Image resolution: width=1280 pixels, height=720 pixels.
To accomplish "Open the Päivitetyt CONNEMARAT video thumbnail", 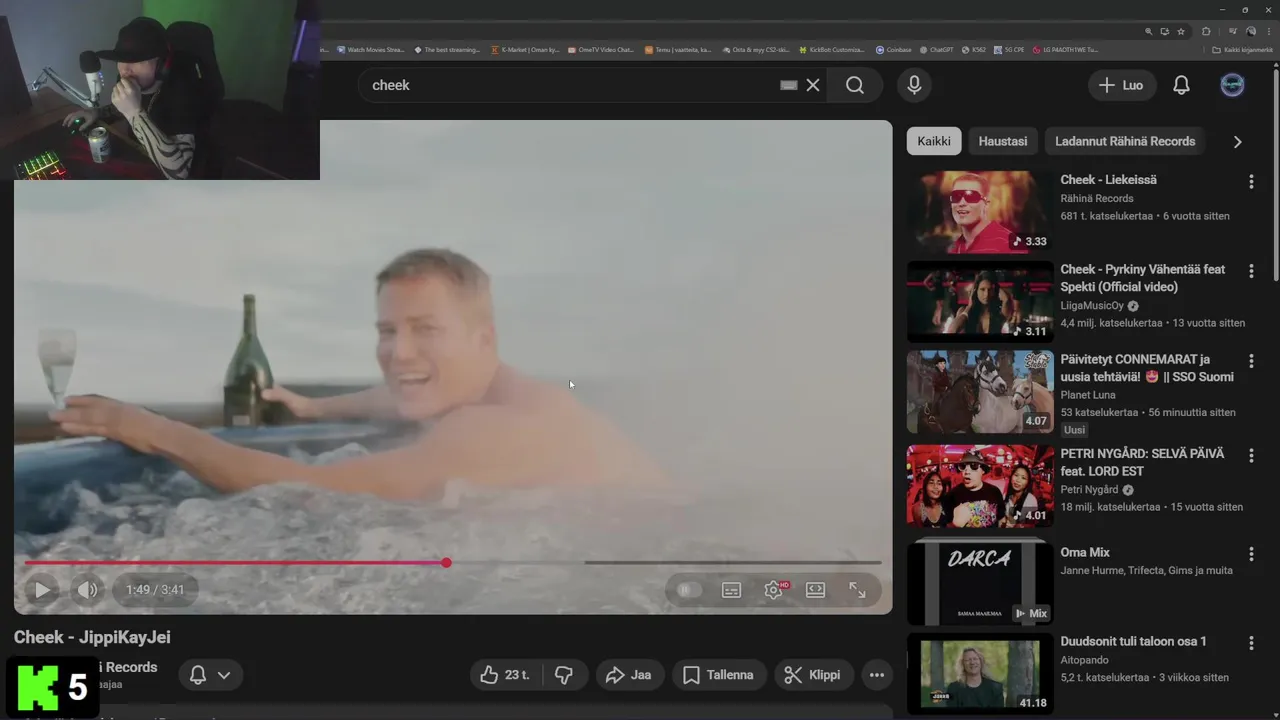I will [x=980, y=391].
